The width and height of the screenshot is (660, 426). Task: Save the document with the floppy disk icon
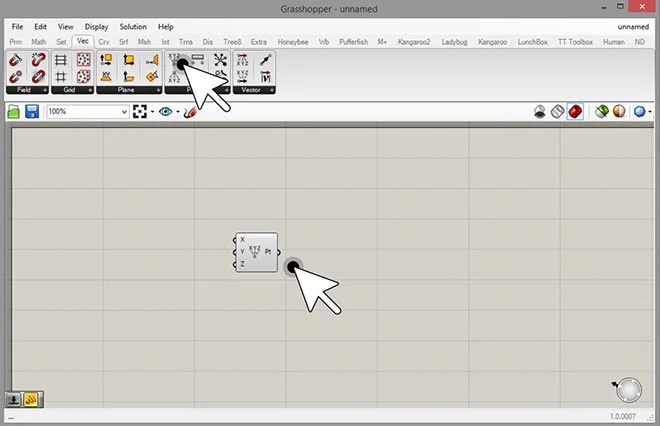(32, 112)
